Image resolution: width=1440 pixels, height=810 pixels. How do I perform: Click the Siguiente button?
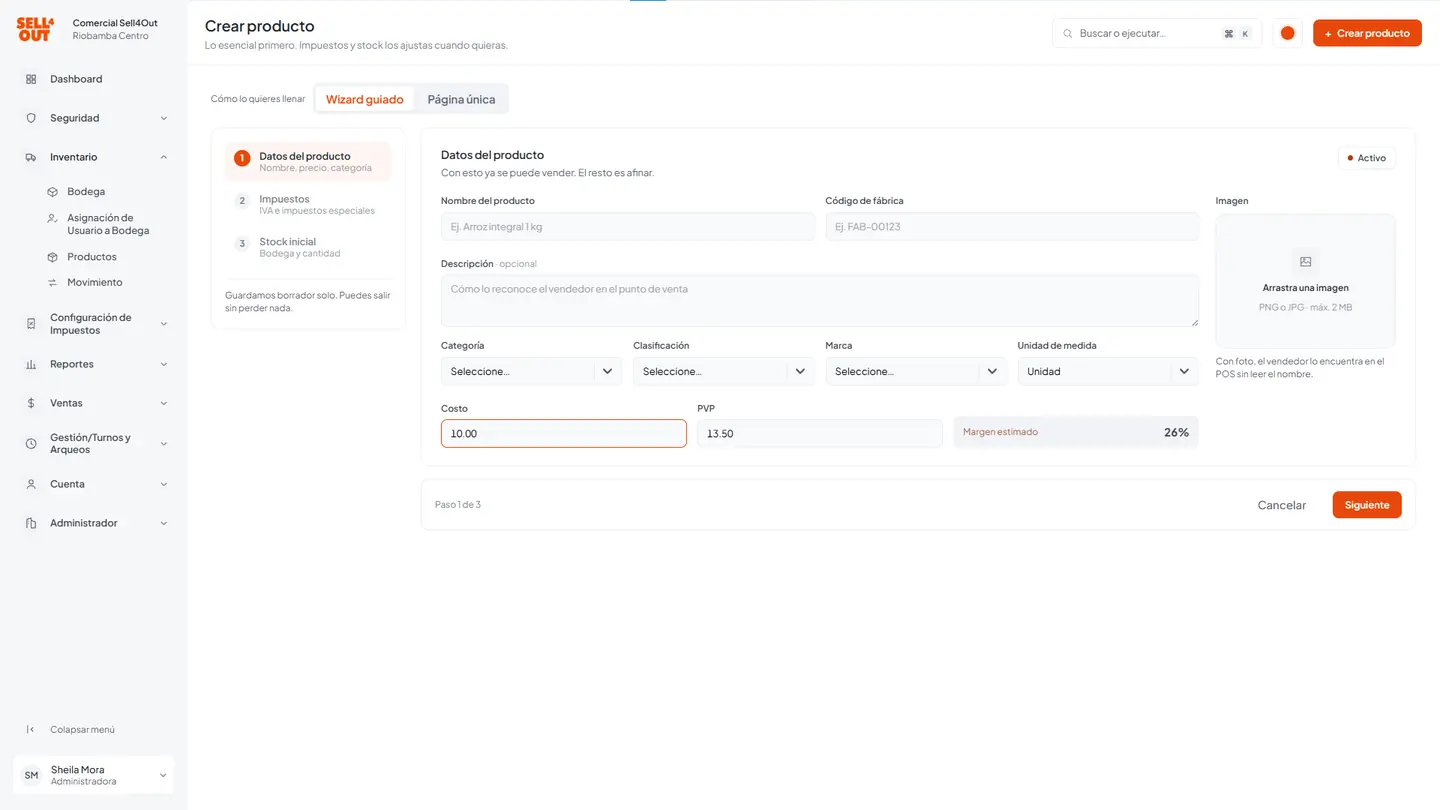(x=1367, y=505)
